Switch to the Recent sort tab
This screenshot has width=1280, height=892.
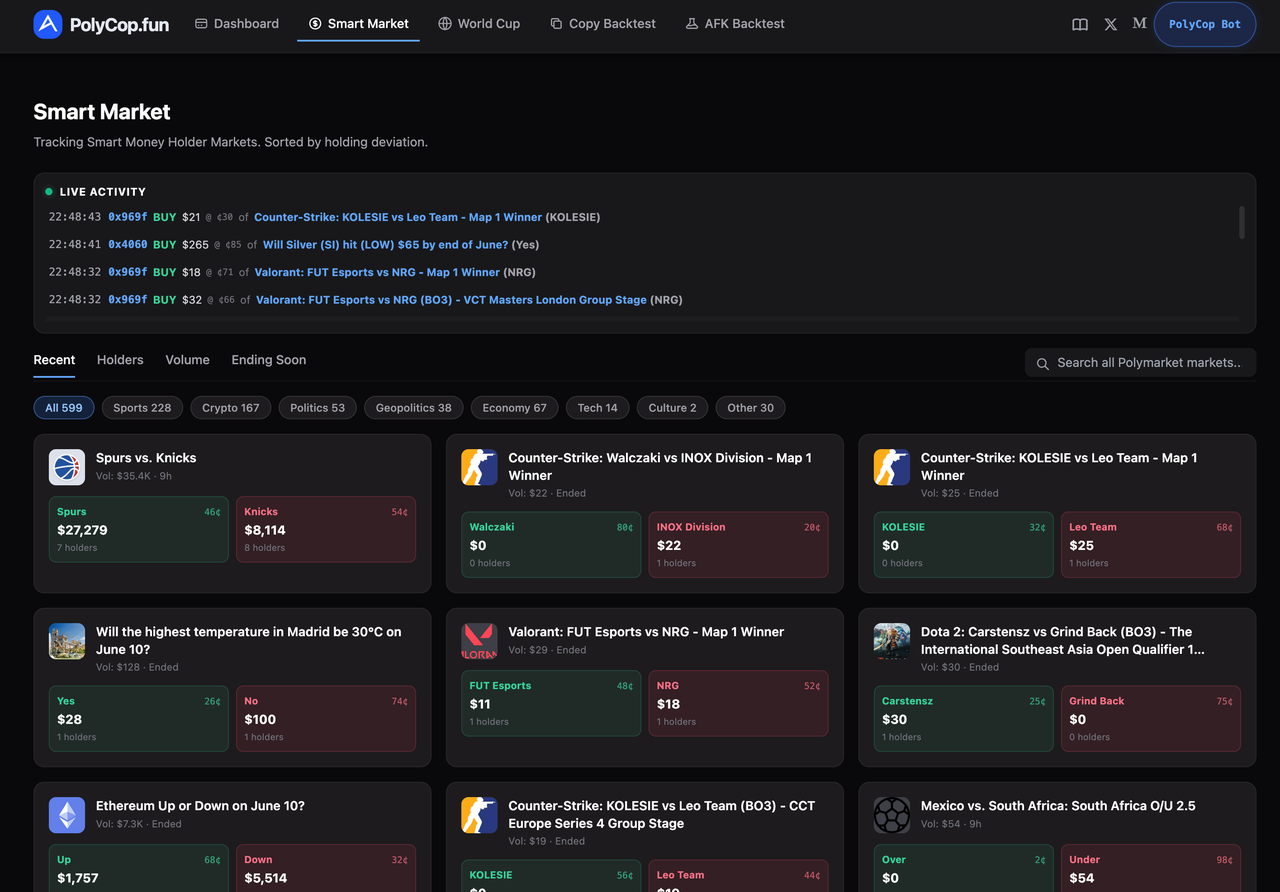pos(54,360)
